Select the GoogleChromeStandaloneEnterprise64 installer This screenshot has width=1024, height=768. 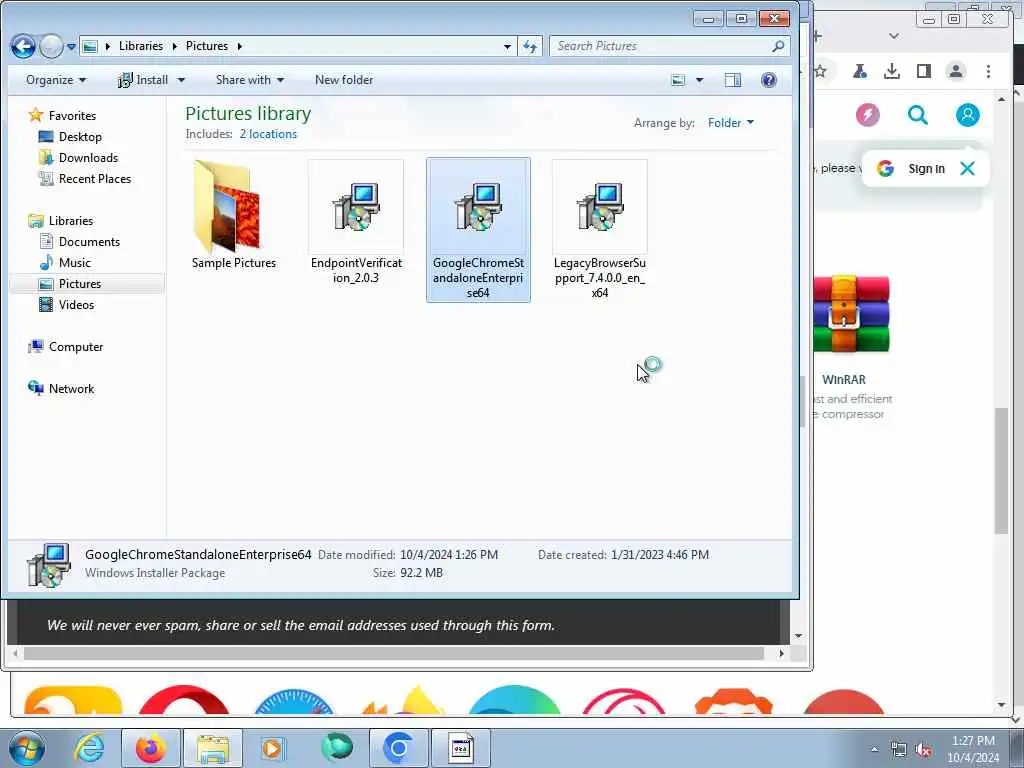(478, 230)
